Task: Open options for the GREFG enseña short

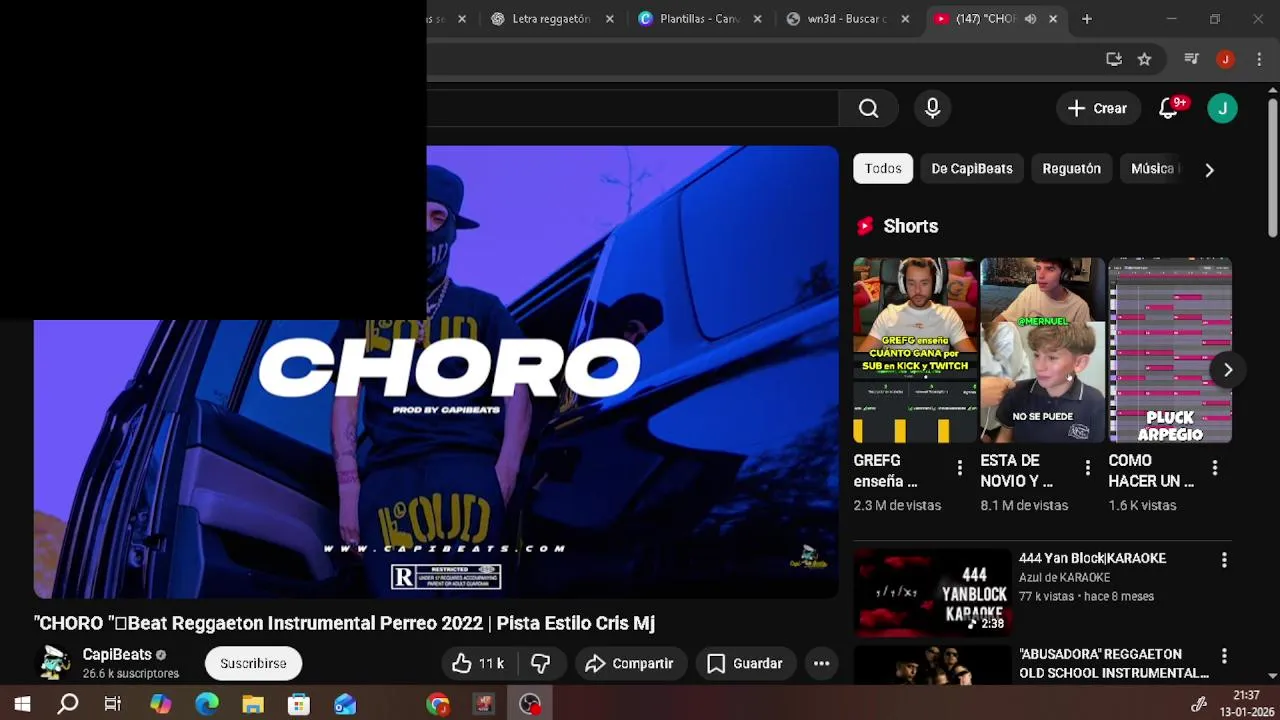Action: click(x=959, y=468)
